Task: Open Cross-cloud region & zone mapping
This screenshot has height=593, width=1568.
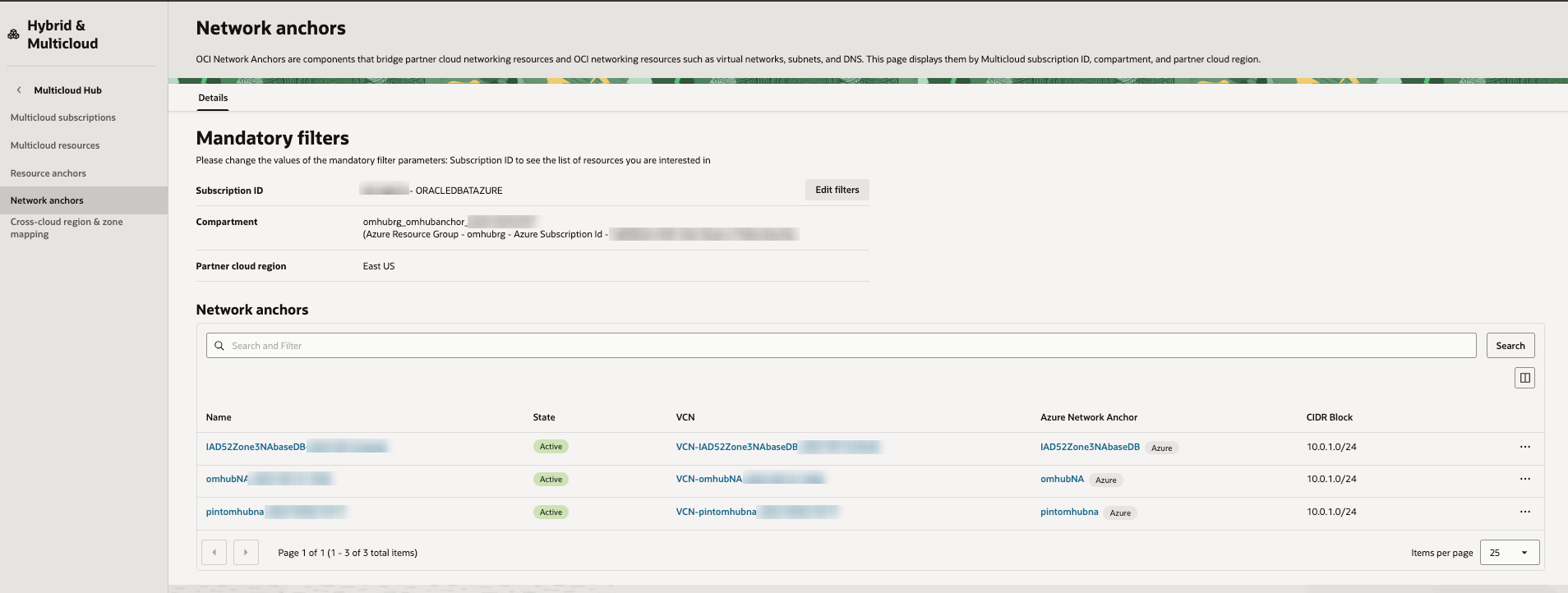Action: (x=67, y=228)
